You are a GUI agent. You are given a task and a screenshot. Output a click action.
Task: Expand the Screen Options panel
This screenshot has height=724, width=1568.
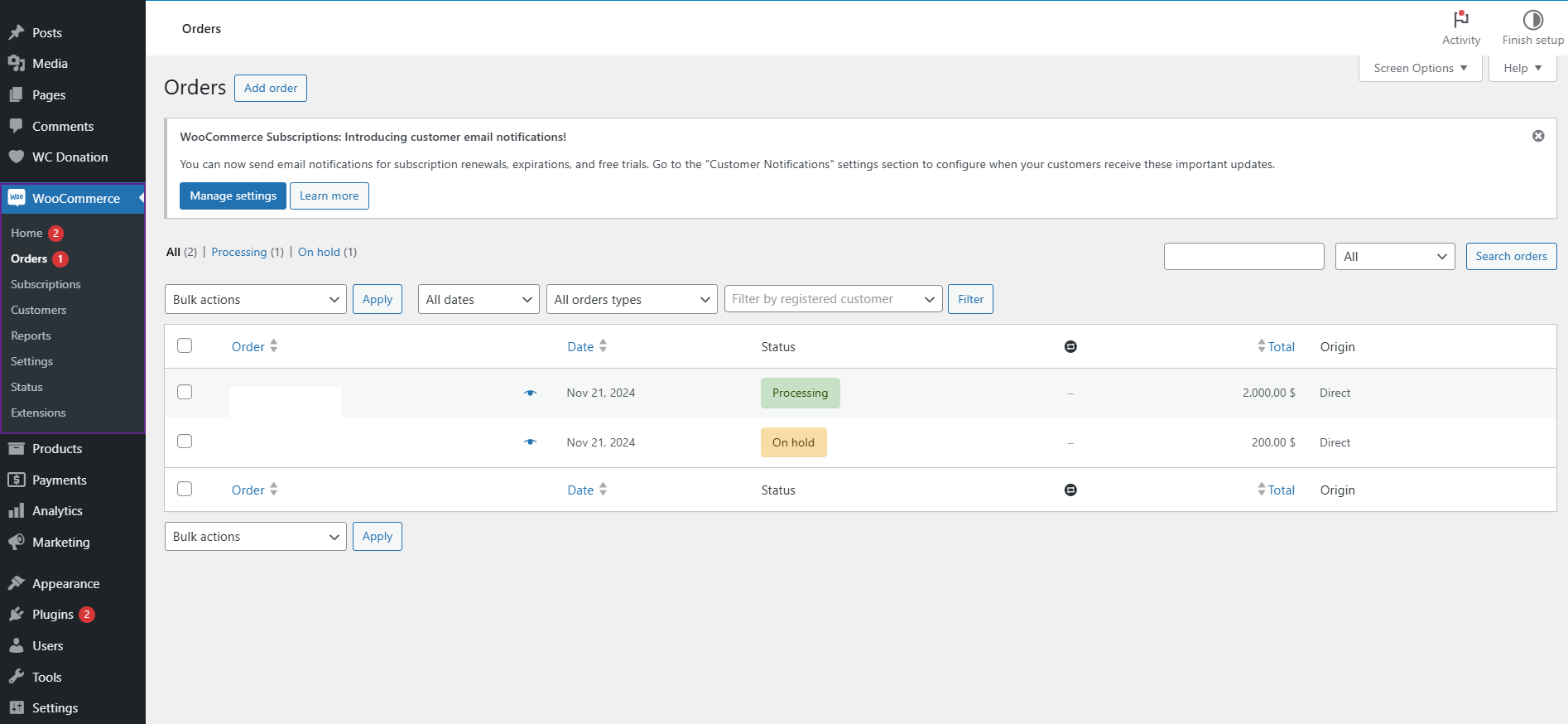1421,68
